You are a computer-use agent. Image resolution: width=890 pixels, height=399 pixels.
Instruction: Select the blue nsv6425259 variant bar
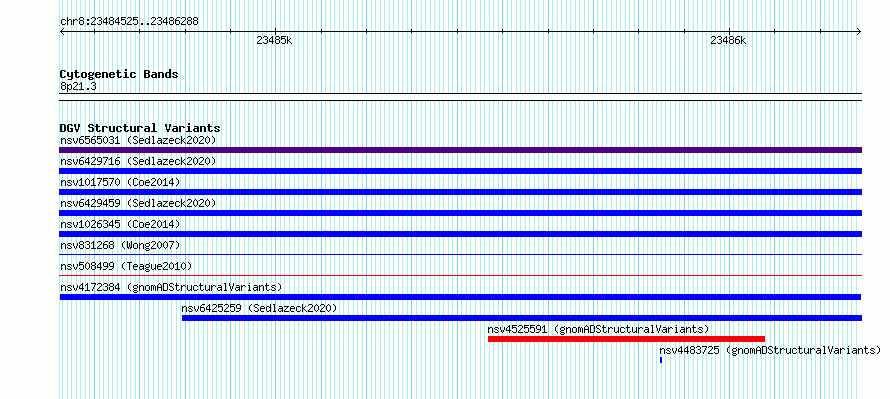(x=522, y=318)
